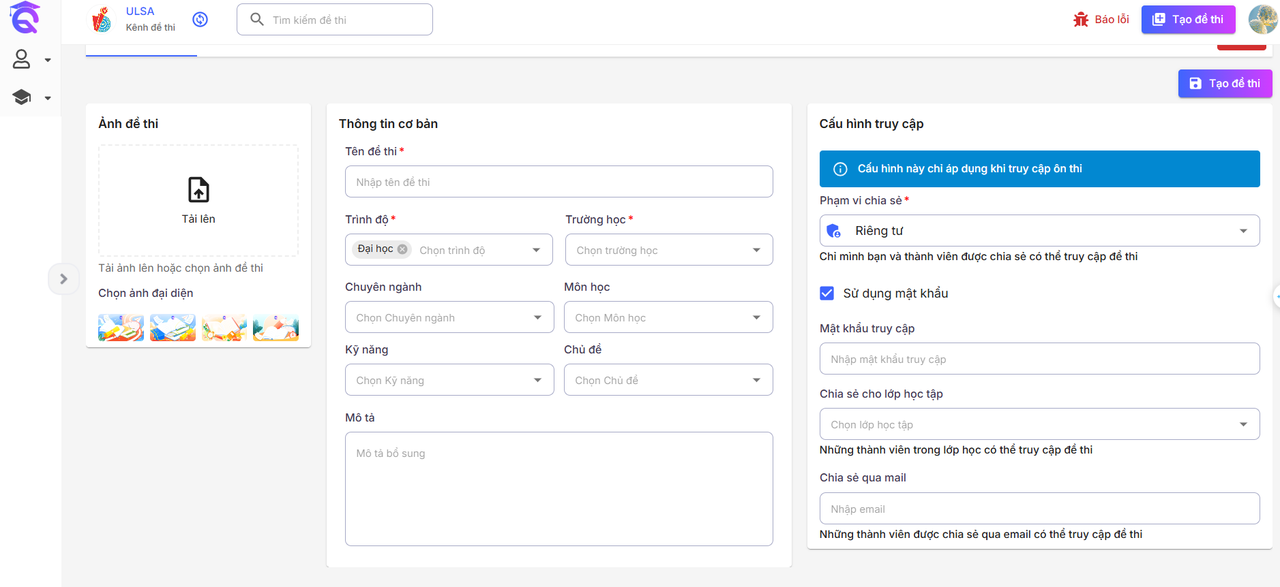Expand the collapsed sidebar with the chevron arrow
Screen dimensions: 1280x587
click(x=63, y=279)
